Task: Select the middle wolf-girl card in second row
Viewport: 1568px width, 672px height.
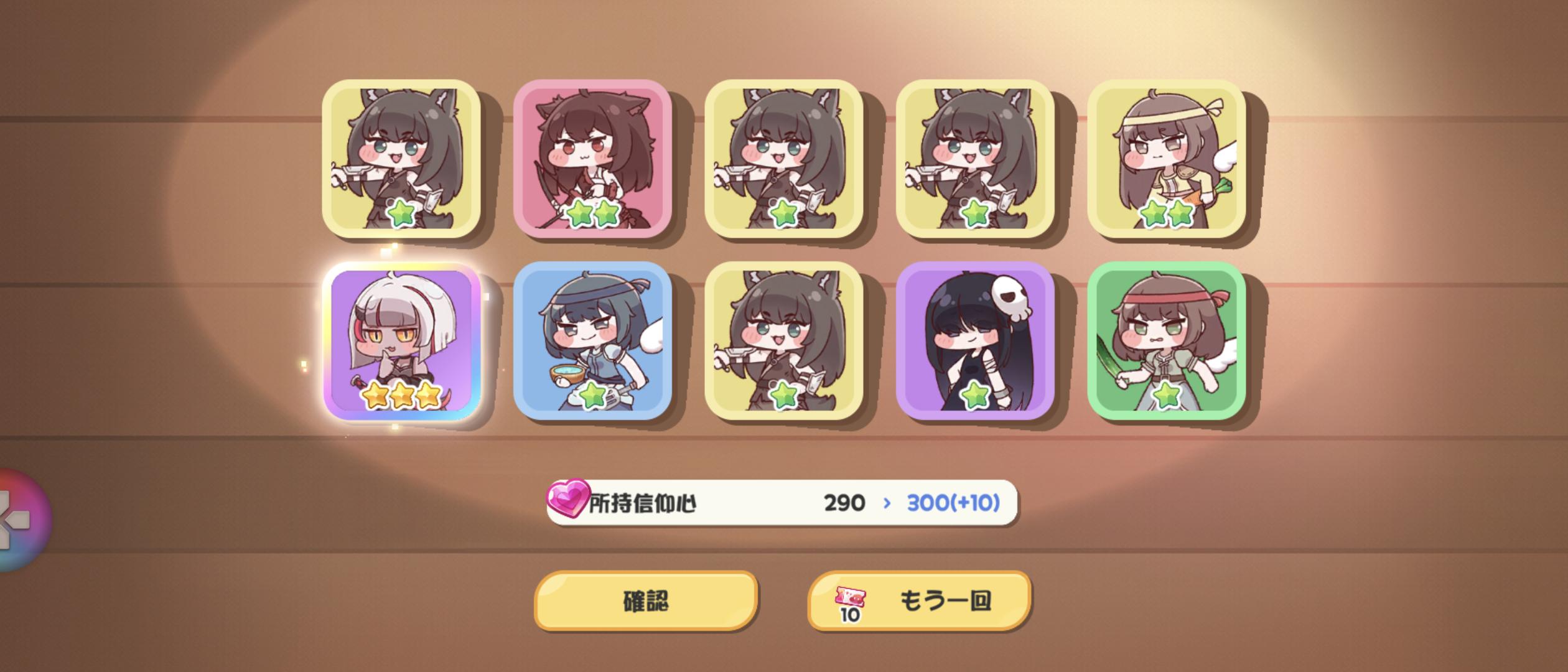Action: pos(783,340)
